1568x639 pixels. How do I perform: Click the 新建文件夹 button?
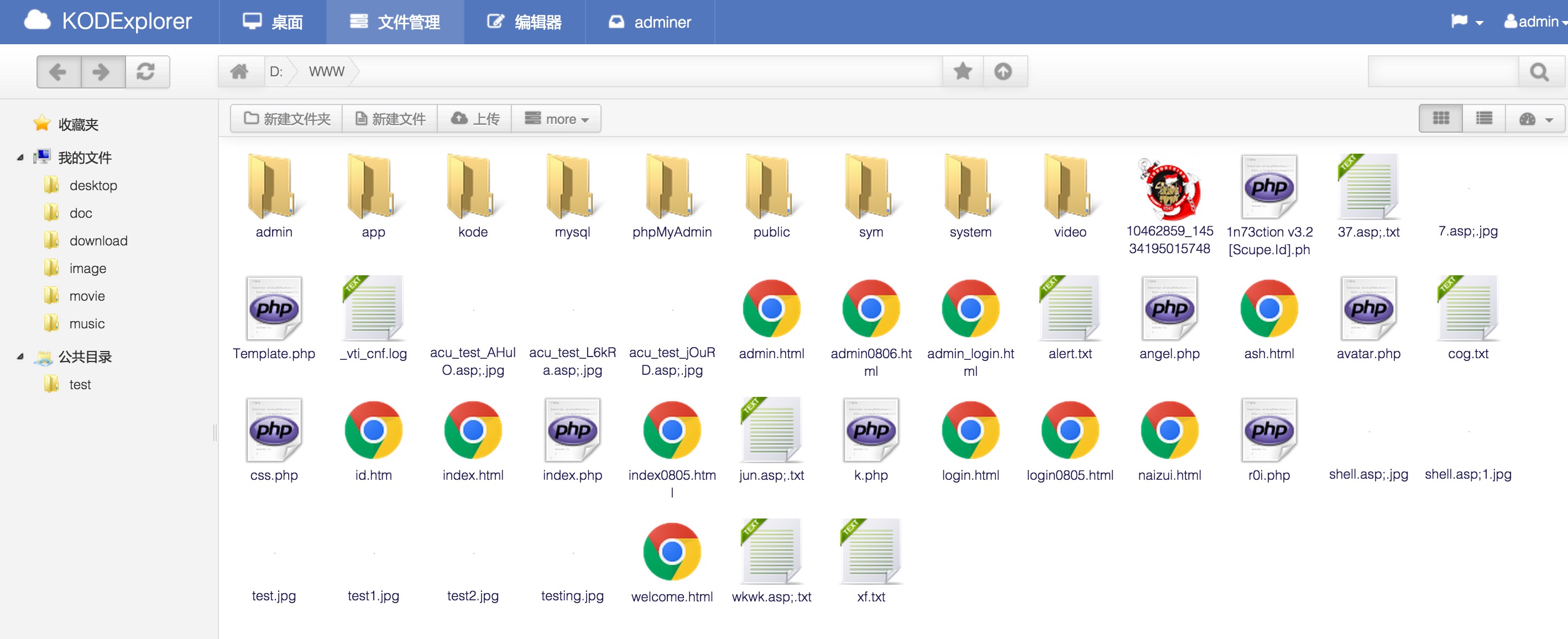[x=287, y=119]
